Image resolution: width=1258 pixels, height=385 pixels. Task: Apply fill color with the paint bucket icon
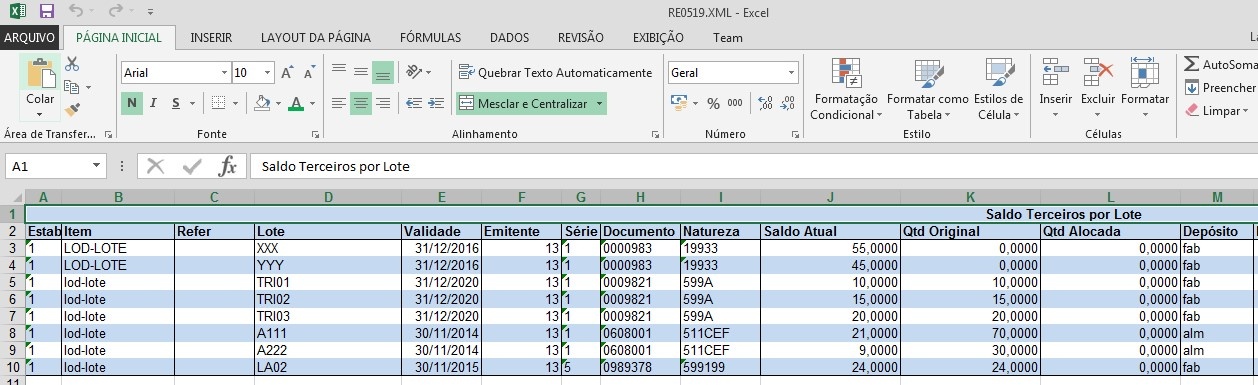tap(261, 103)
